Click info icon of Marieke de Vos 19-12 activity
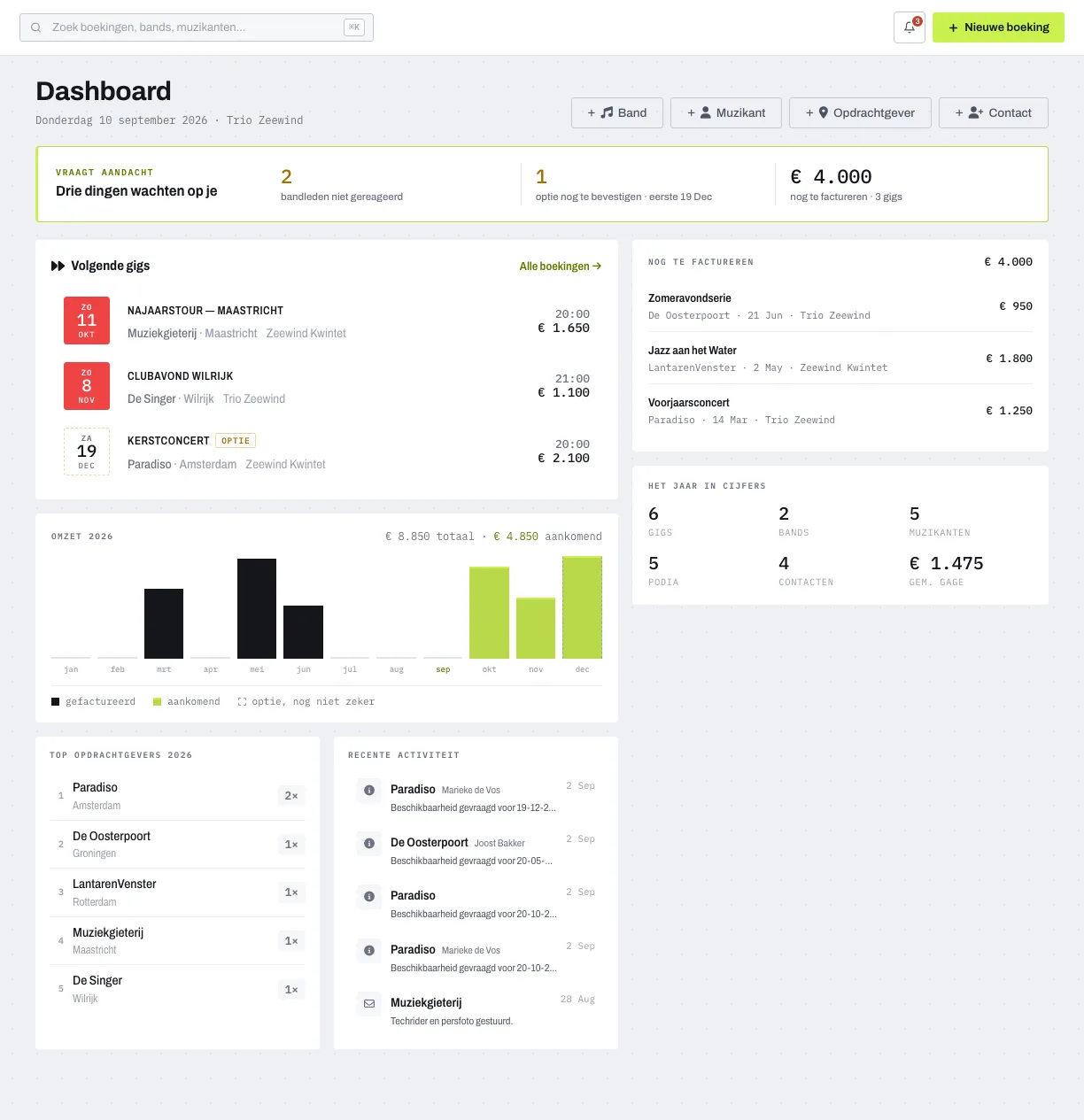Screen dimensions: 1084x1120 coord(369,790)
